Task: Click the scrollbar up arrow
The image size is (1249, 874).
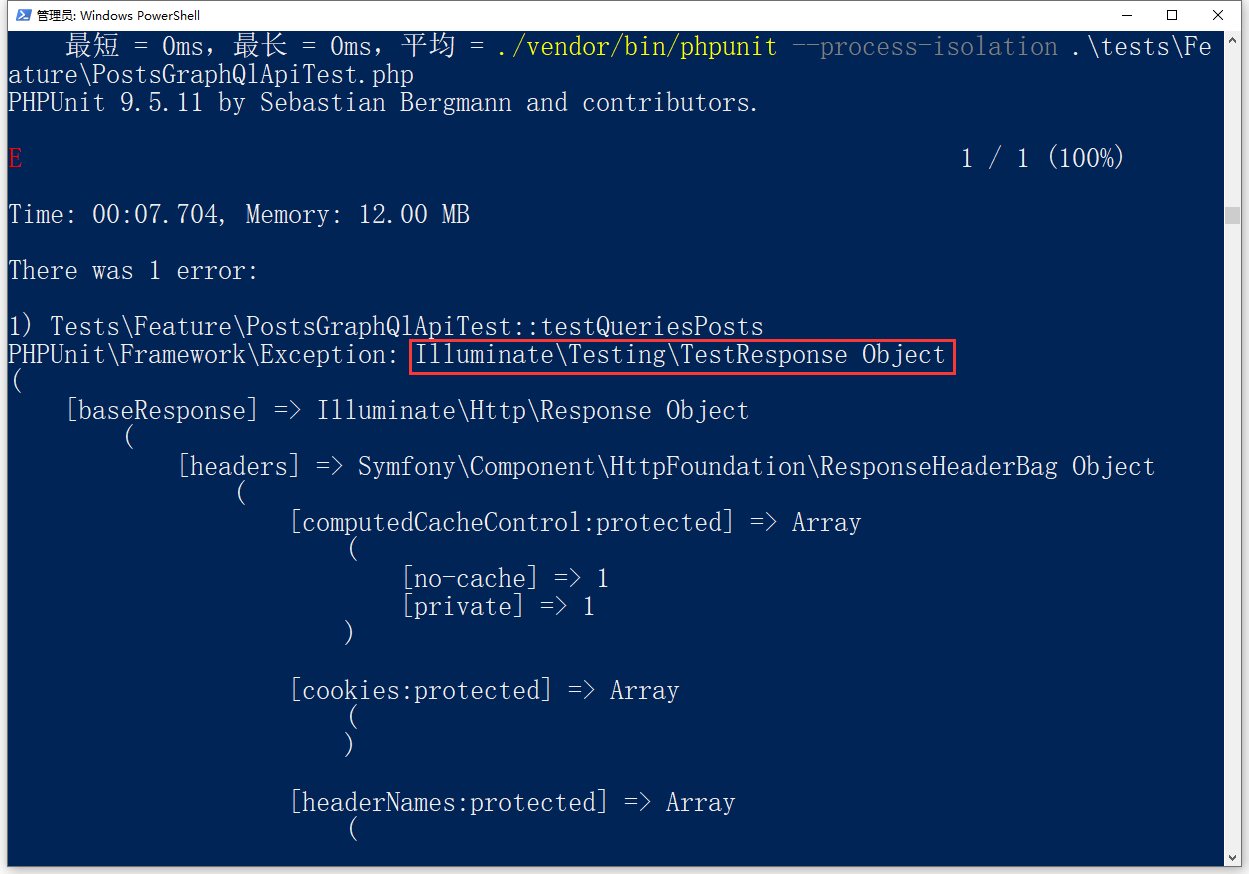Action: click(x=1232, y=40)
